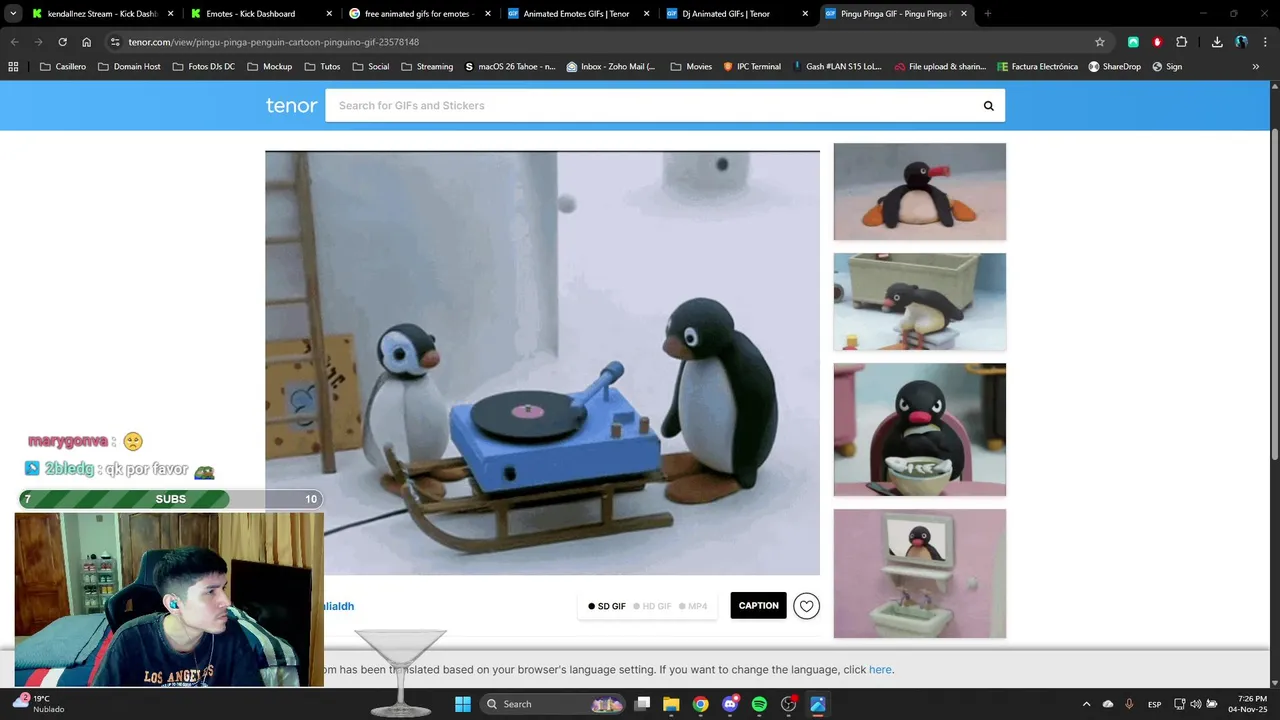Click the green extension icon in toolbar
This screenshot has height=720, width=1280.
[x=1133, y=42]
